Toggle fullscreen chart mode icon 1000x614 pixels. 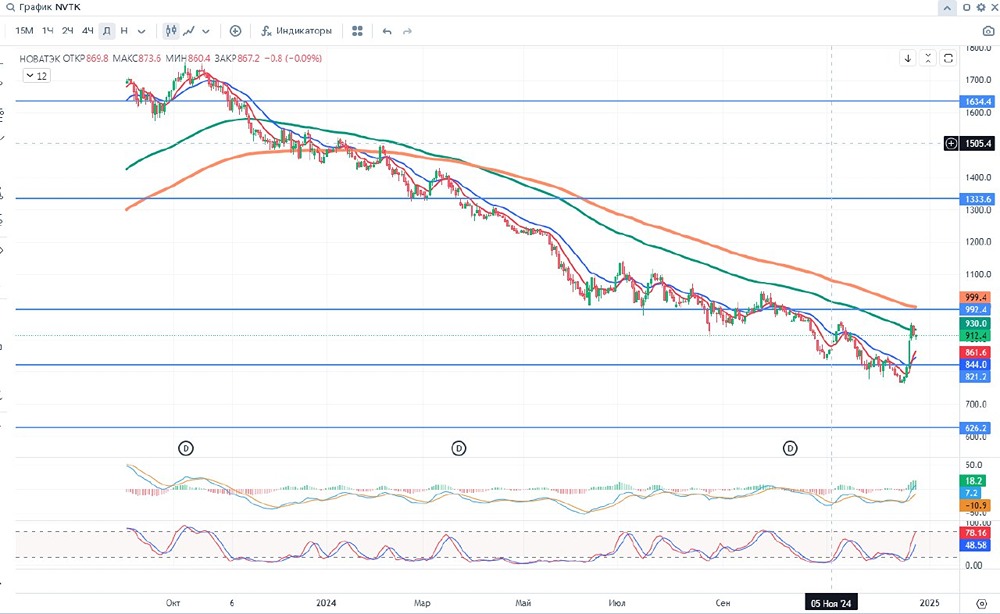(948, 58)
